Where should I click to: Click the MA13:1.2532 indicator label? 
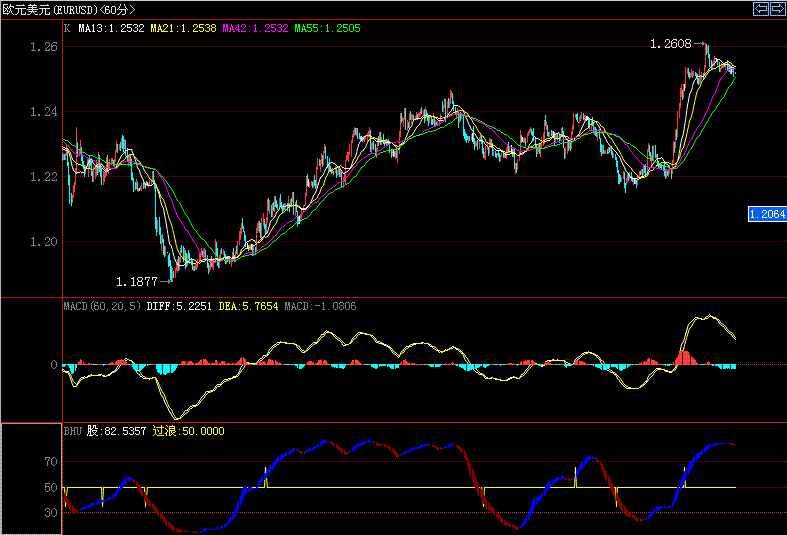click(111, 28)
